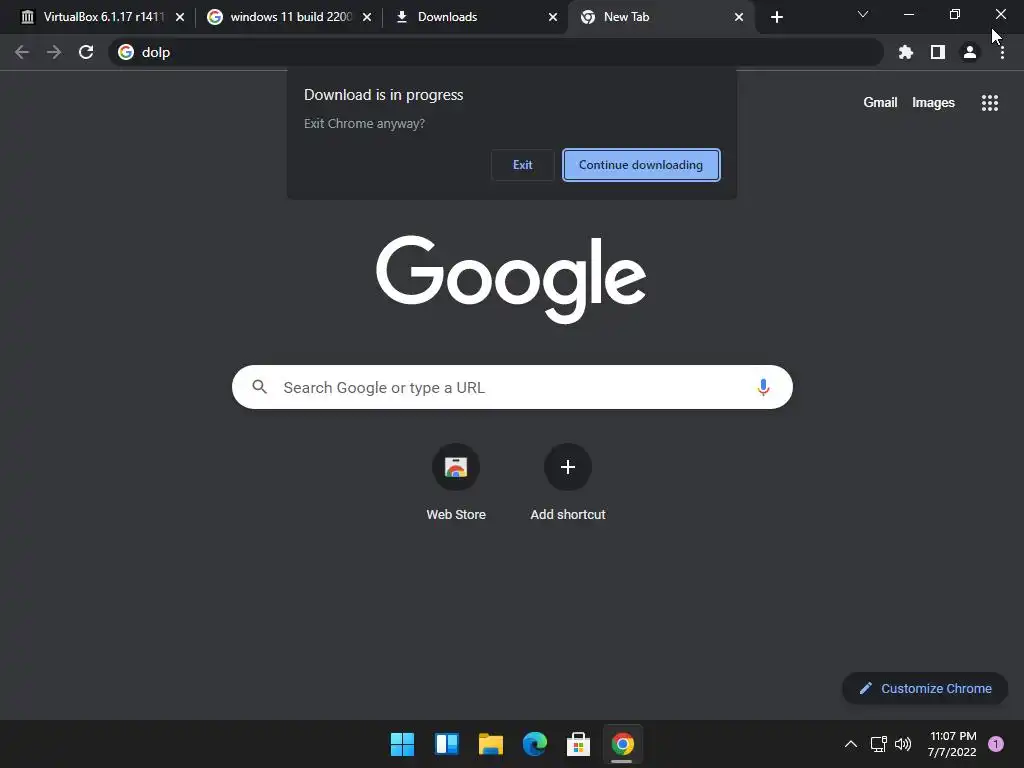Open the Google apps grid
This screenshot has width=1024, height=768.
pos(989,103)
